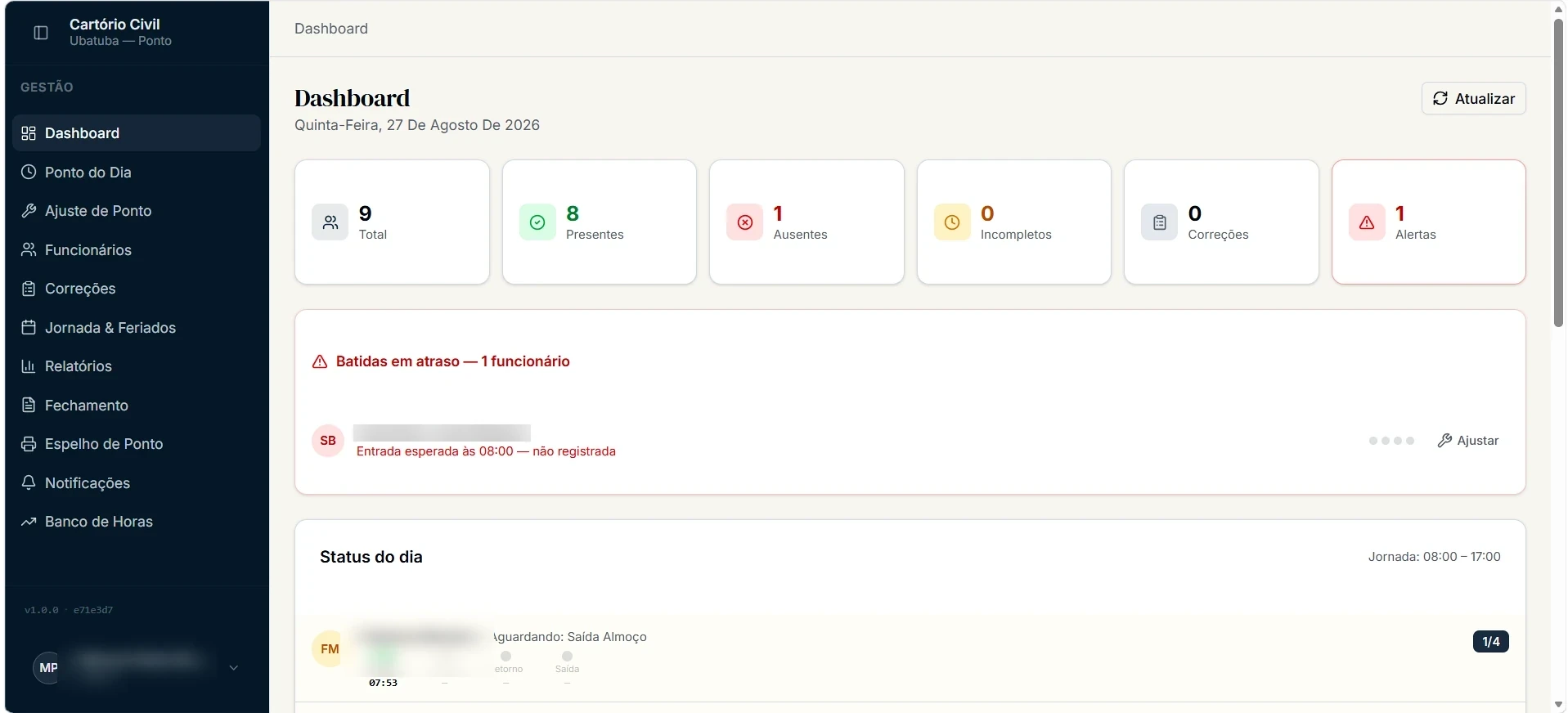The image size is (1568, 713).
Task: Click the page vertical scrollbar
Action: click(1558, 173)
